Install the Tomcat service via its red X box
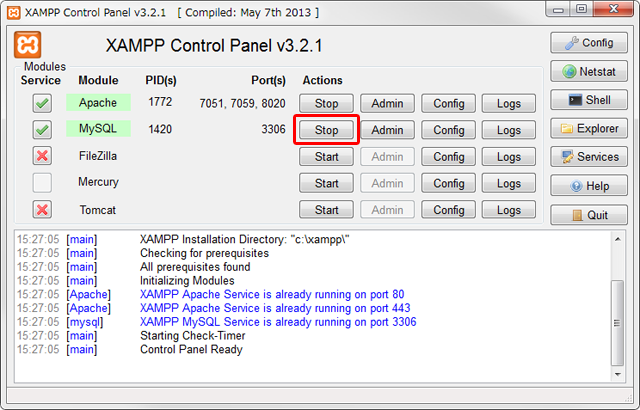Viewport: 640px width, 410px height. 42,210
